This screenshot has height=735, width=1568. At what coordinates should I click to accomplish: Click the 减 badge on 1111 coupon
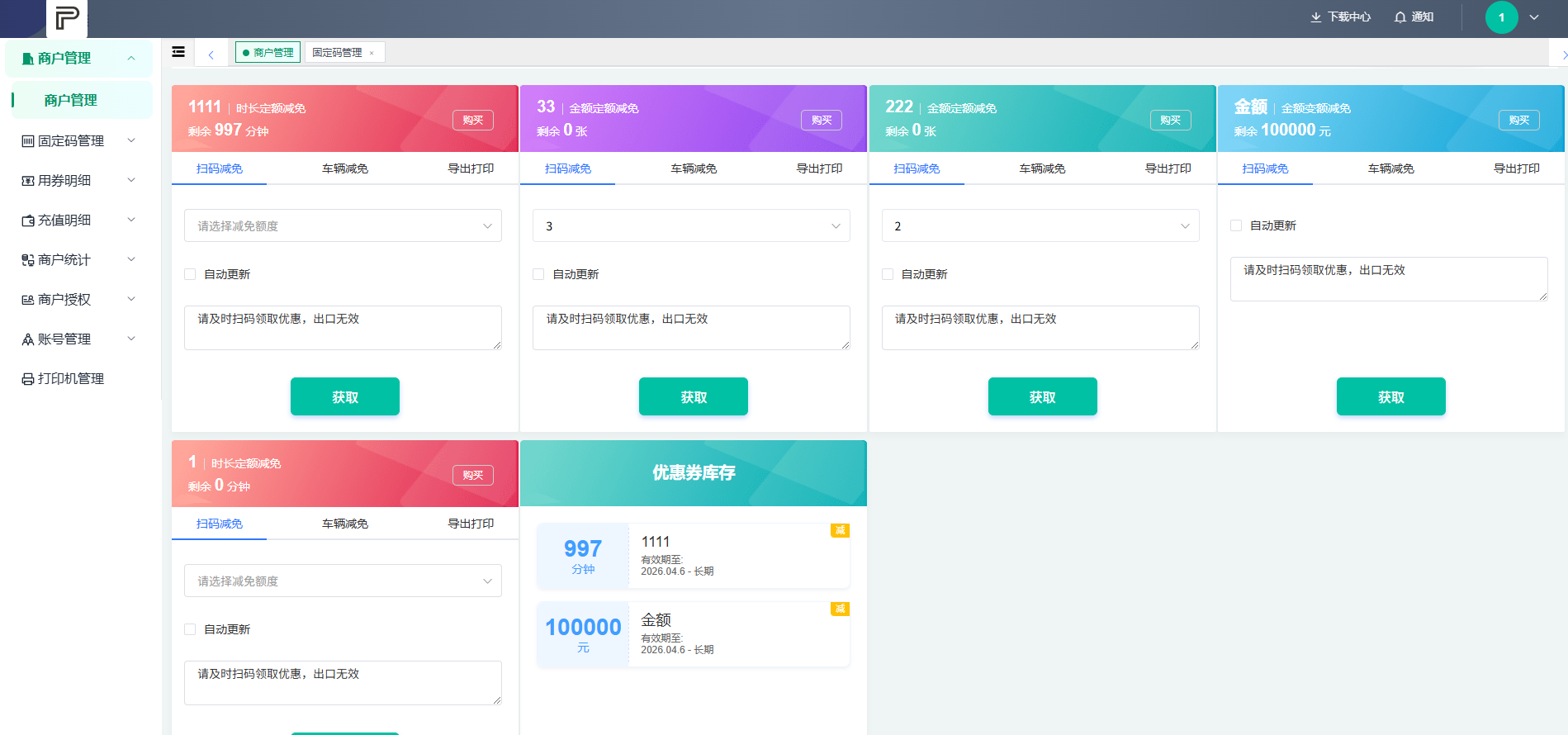pos(840,530)
